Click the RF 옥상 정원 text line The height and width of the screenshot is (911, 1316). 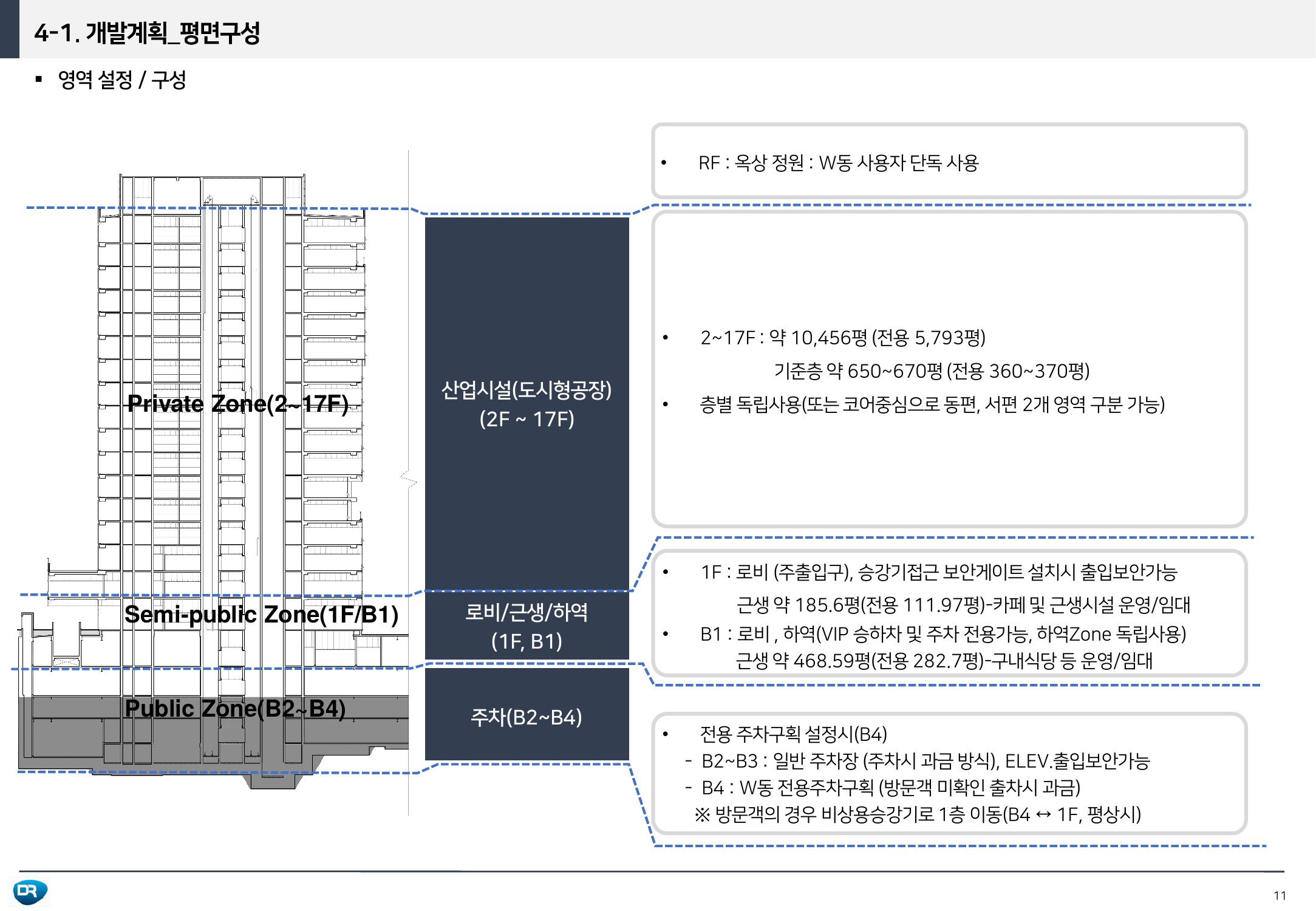click(838, 163)
